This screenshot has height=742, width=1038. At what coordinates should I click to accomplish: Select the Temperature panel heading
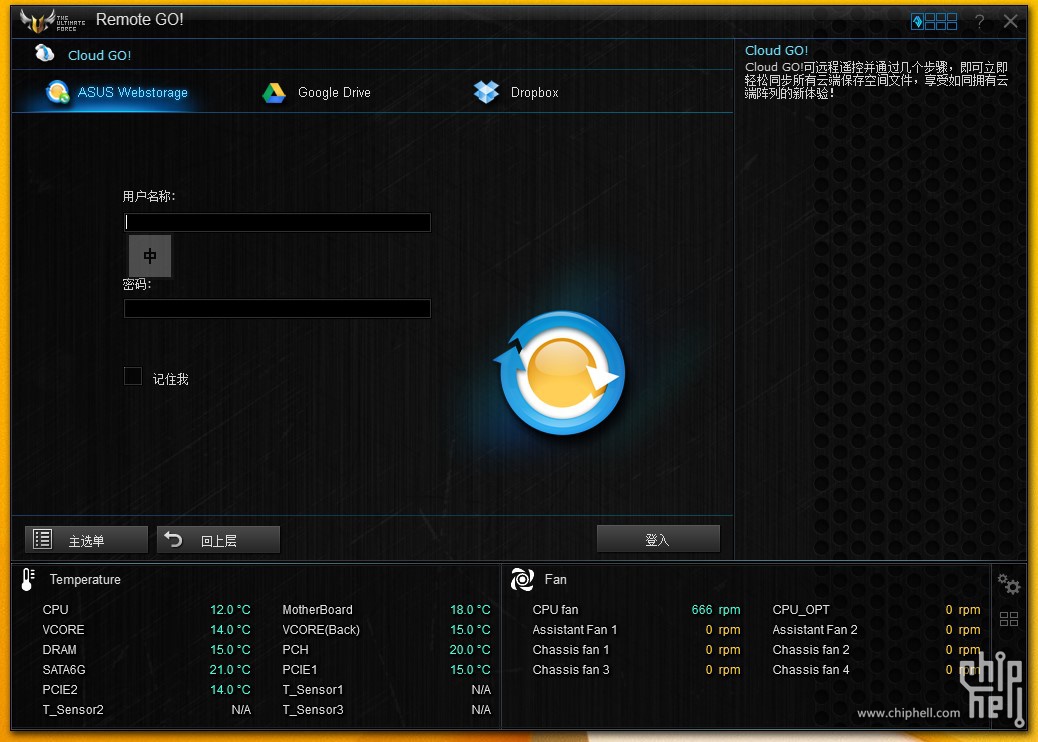[x=85, y=579]
